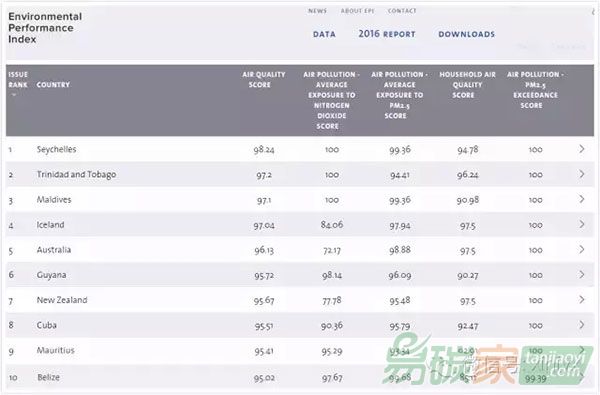Click Iceland's 84.06 nitrogen dioxide score
This screenshot has height=395, width=600.
click(x=332, y=224)
